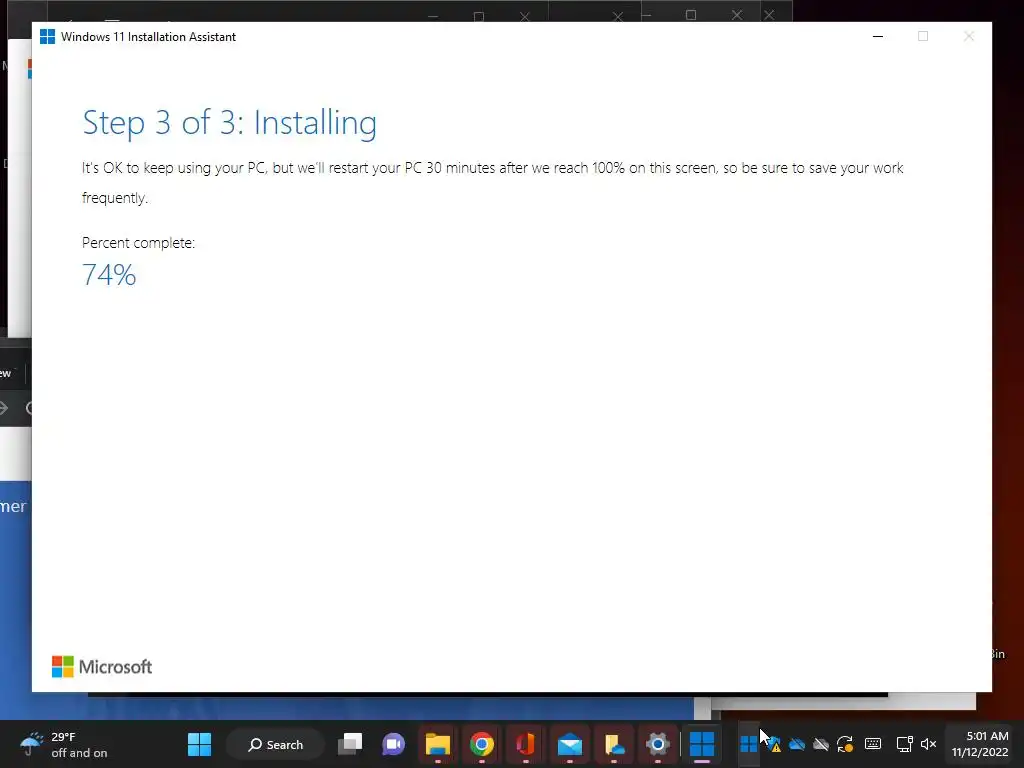Screen dimensions: 1024x768
Task: Open the folder-with-cloud taskbar icon
Action: click(x=614, y=744)
